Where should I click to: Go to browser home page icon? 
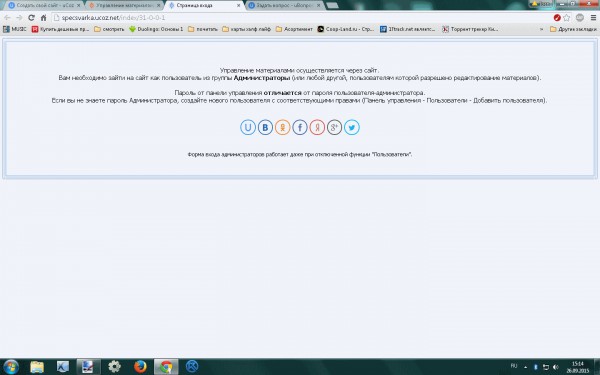[44, 18]
